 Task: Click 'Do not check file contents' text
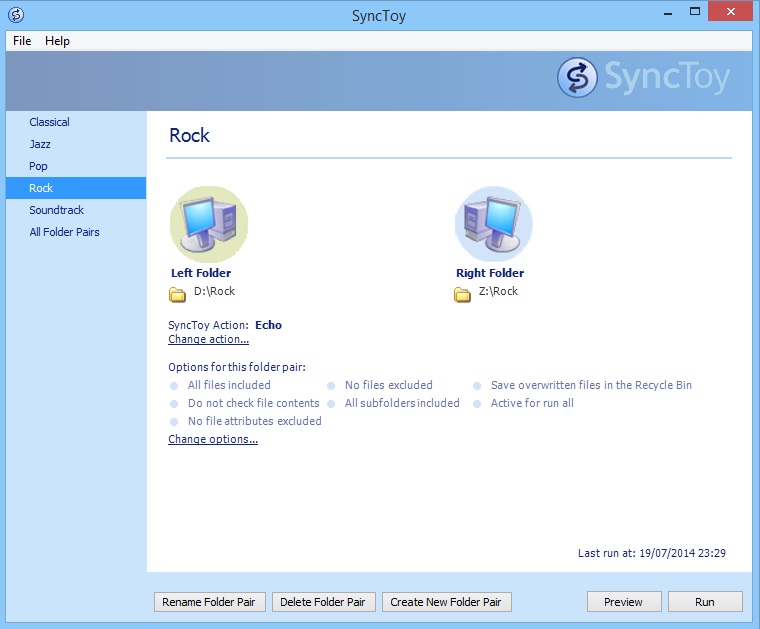[253, 403]
